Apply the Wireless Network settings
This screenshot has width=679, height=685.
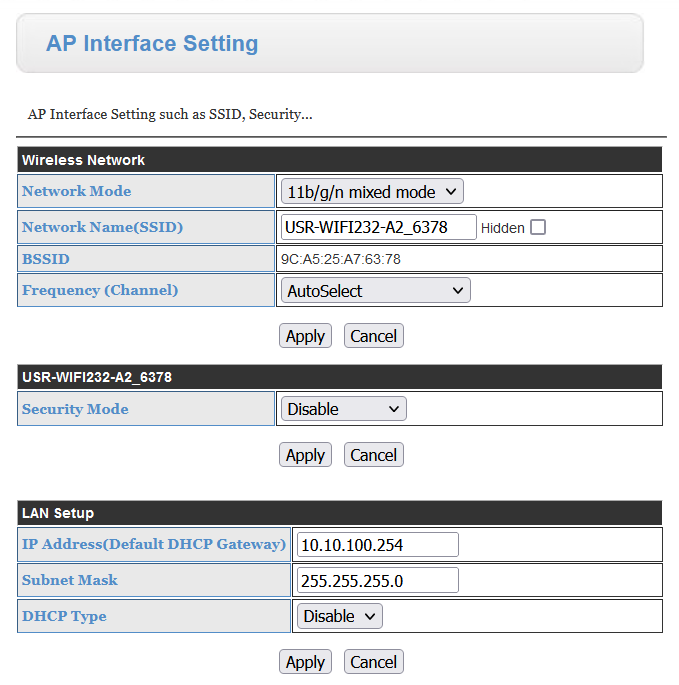[x=305, y=336]
